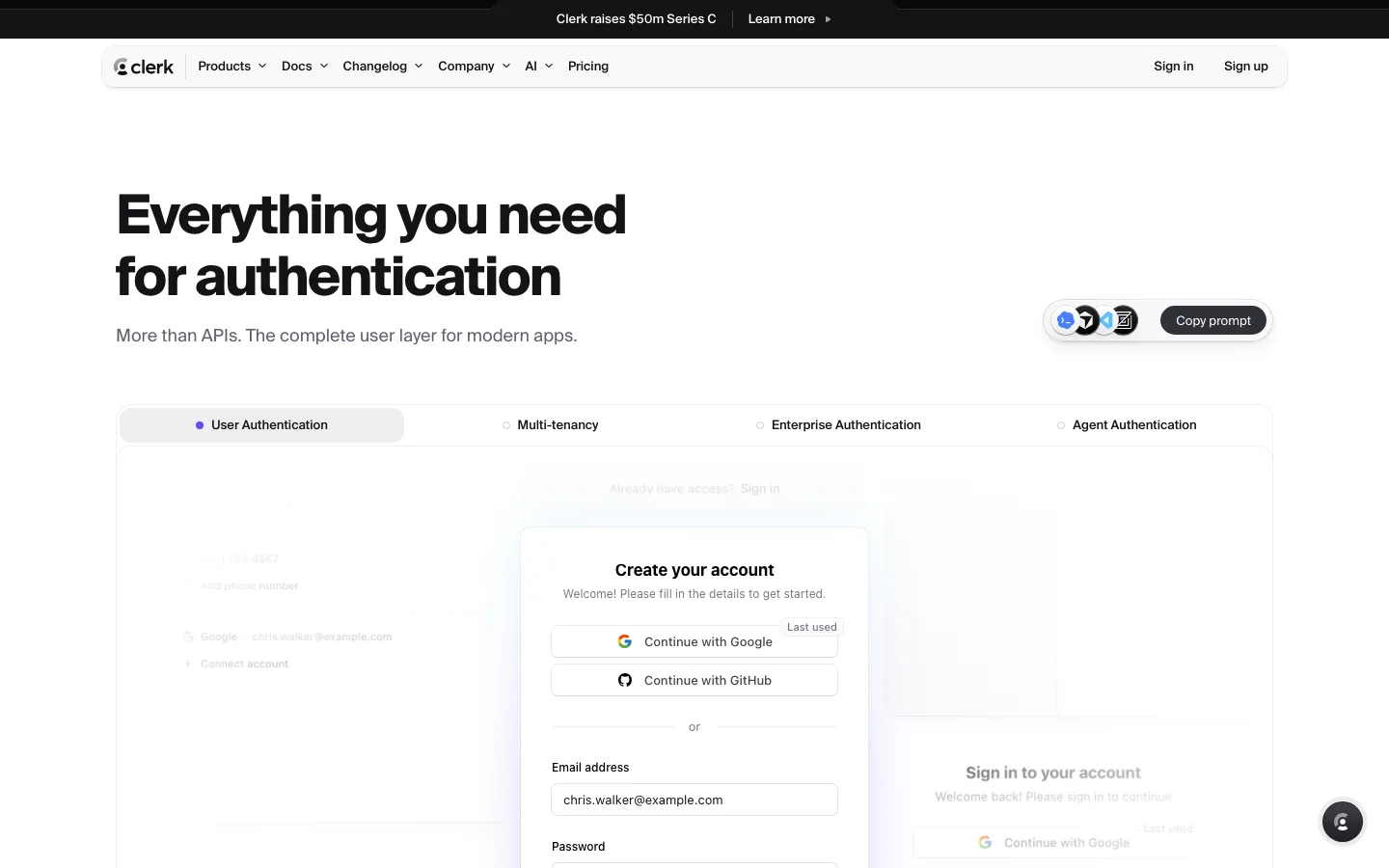Viewport: 1389px width, 868px height.
Task: Go to the Pricing page
Action: [588, 67]
